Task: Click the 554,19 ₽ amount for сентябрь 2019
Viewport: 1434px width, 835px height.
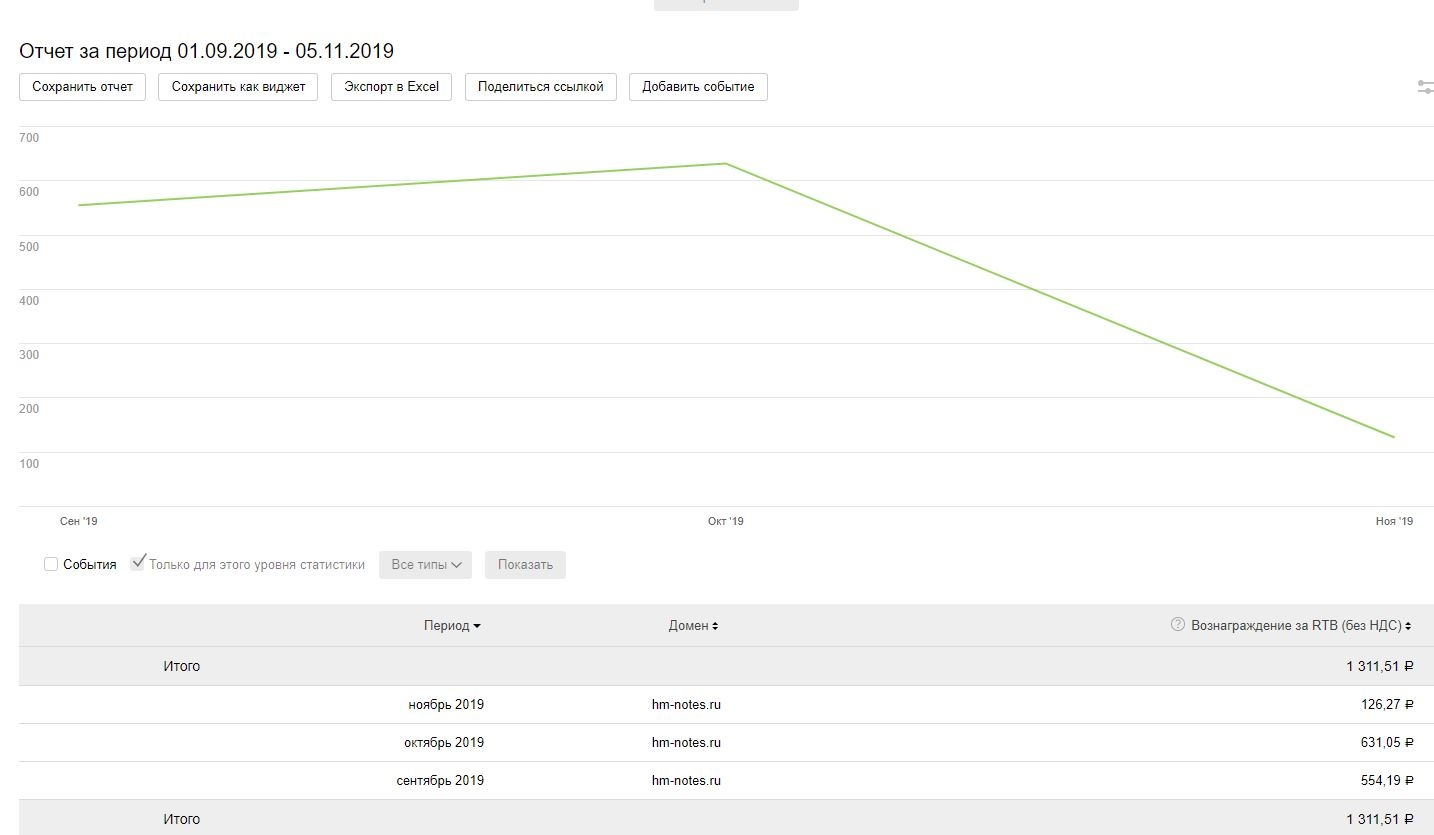Action: pyautogui.click(x=1380, y=780)
